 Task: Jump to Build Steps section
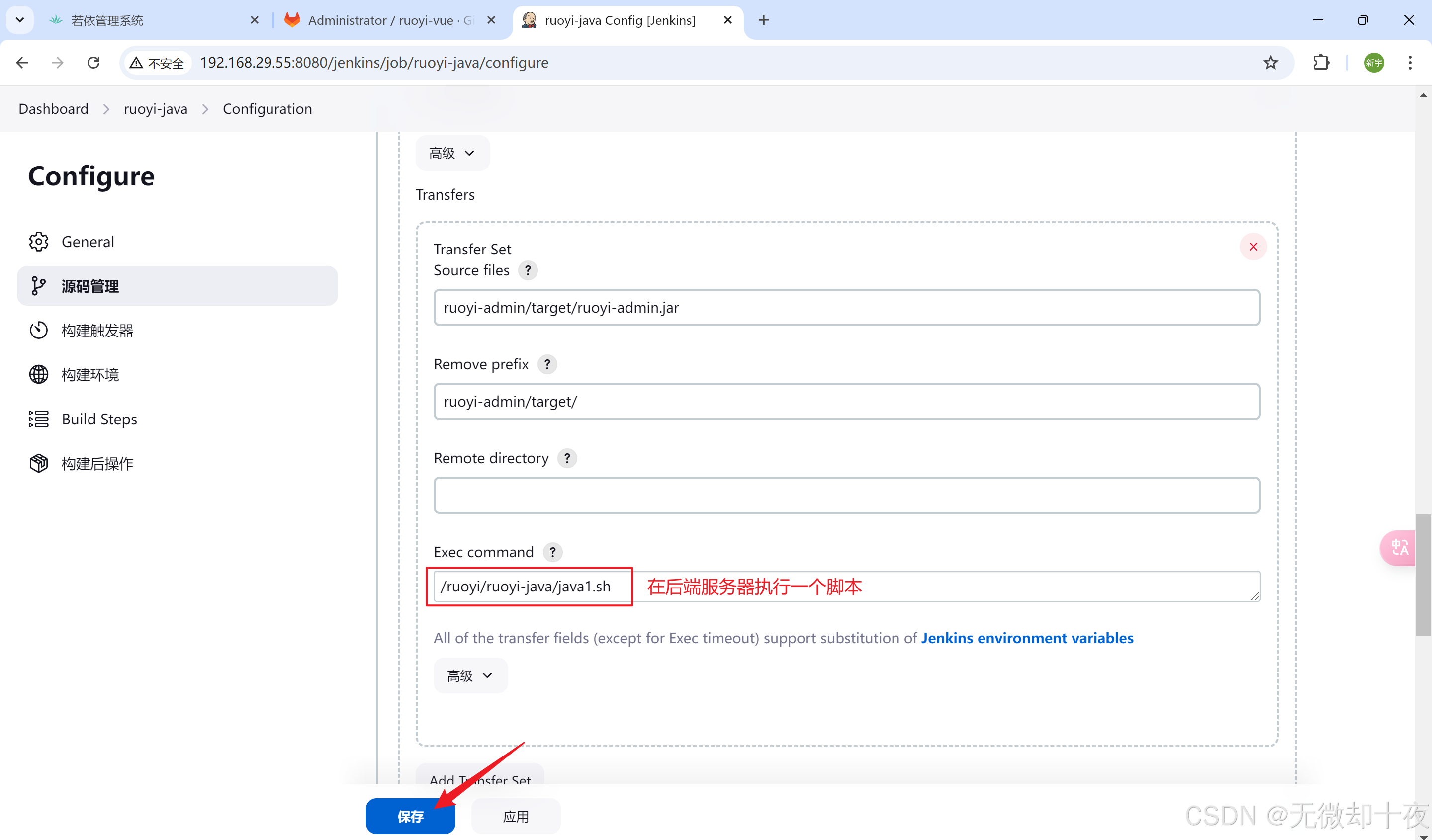[99, 419]
